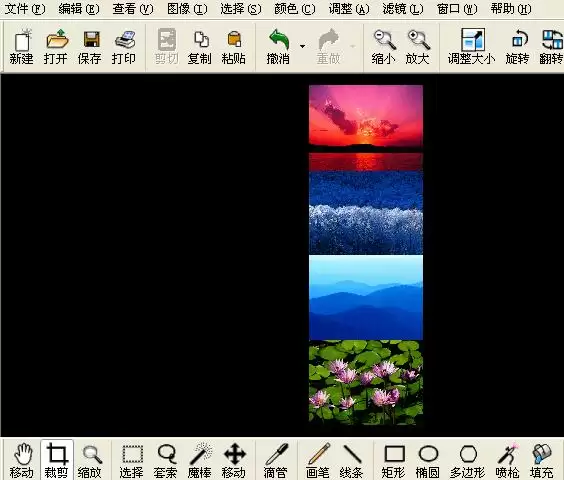Pick the four-arrow 移动 move tool
This screenshot has height=480, width=564.
click(x=234, y=461)
